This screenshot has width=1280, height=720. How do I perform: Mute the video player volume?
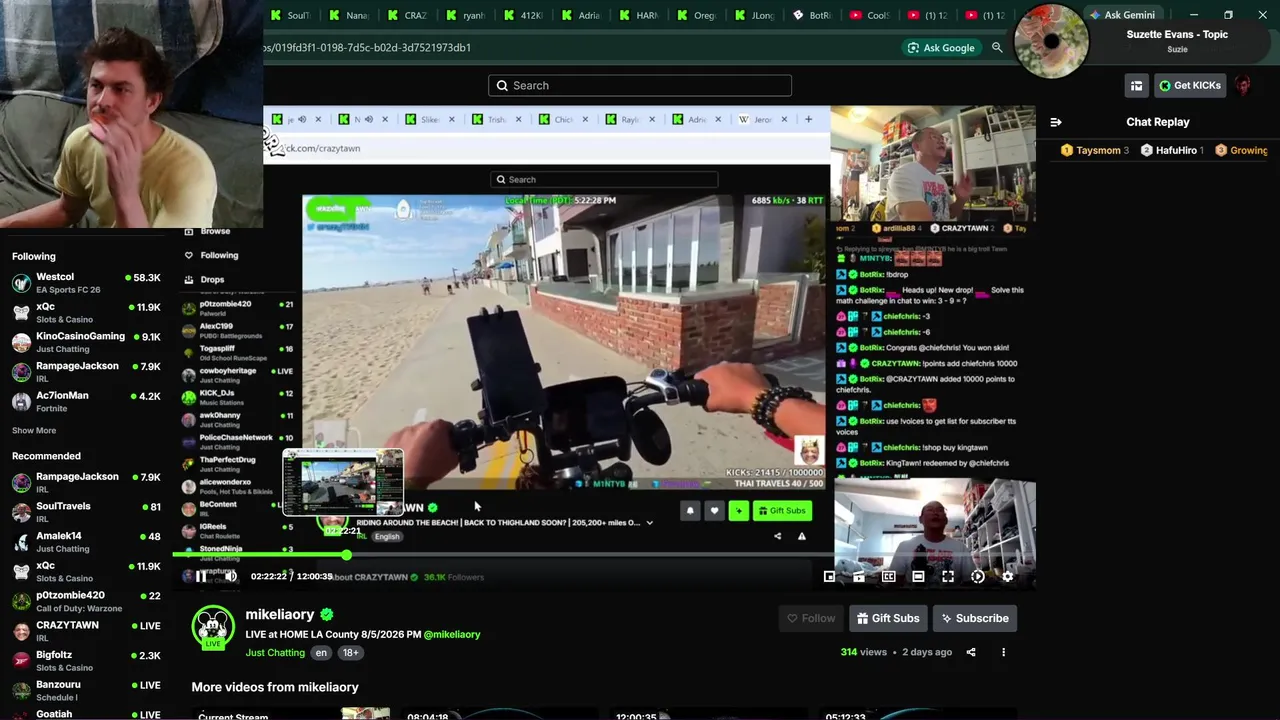[231, 576]
